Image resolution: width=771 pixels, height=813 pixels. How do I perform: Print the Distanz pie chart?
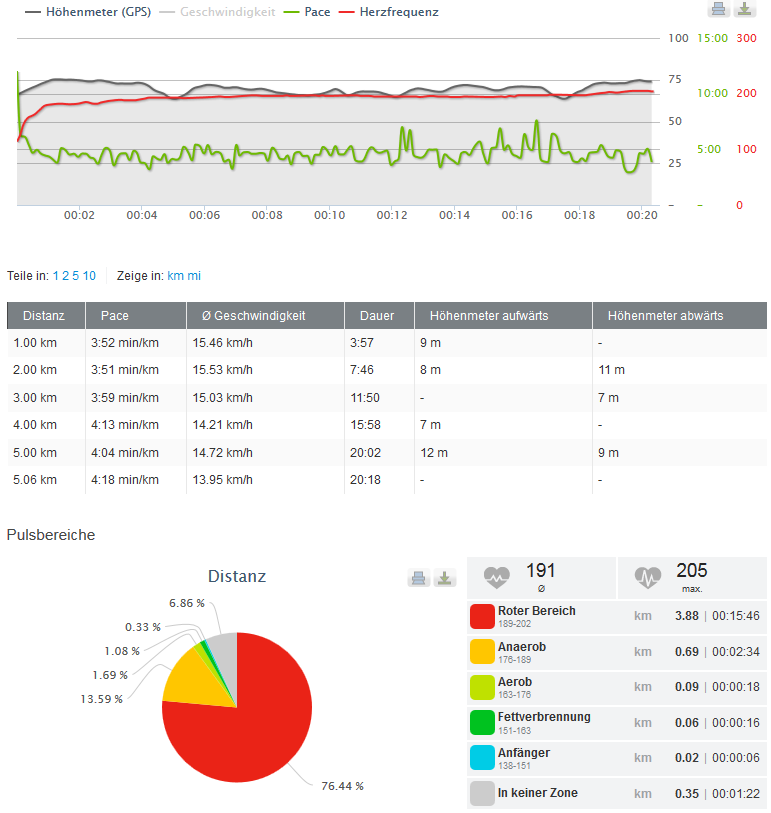tap(419, 578)
